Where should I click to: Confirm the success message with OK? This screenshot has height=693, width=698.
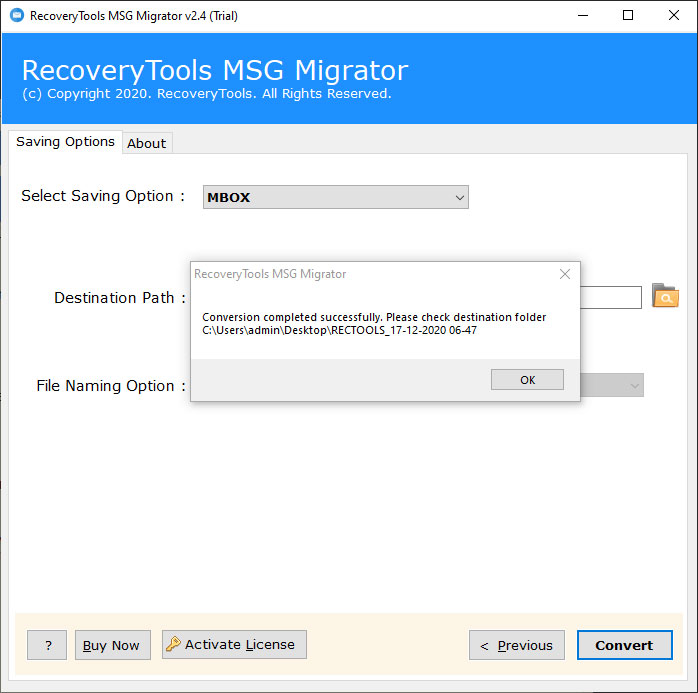tap(528, 380)
